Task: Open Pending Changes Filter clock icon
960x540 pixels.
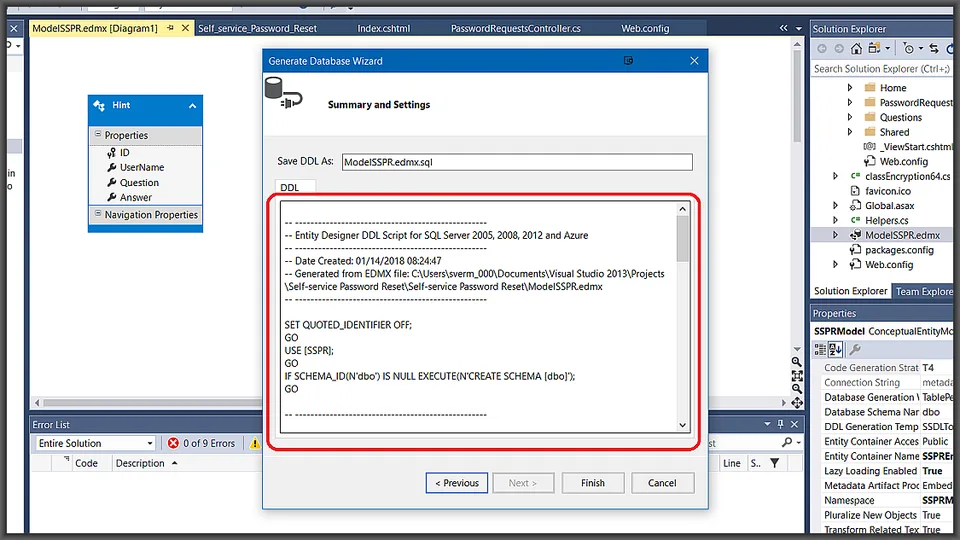Action: tap(911, 48)
